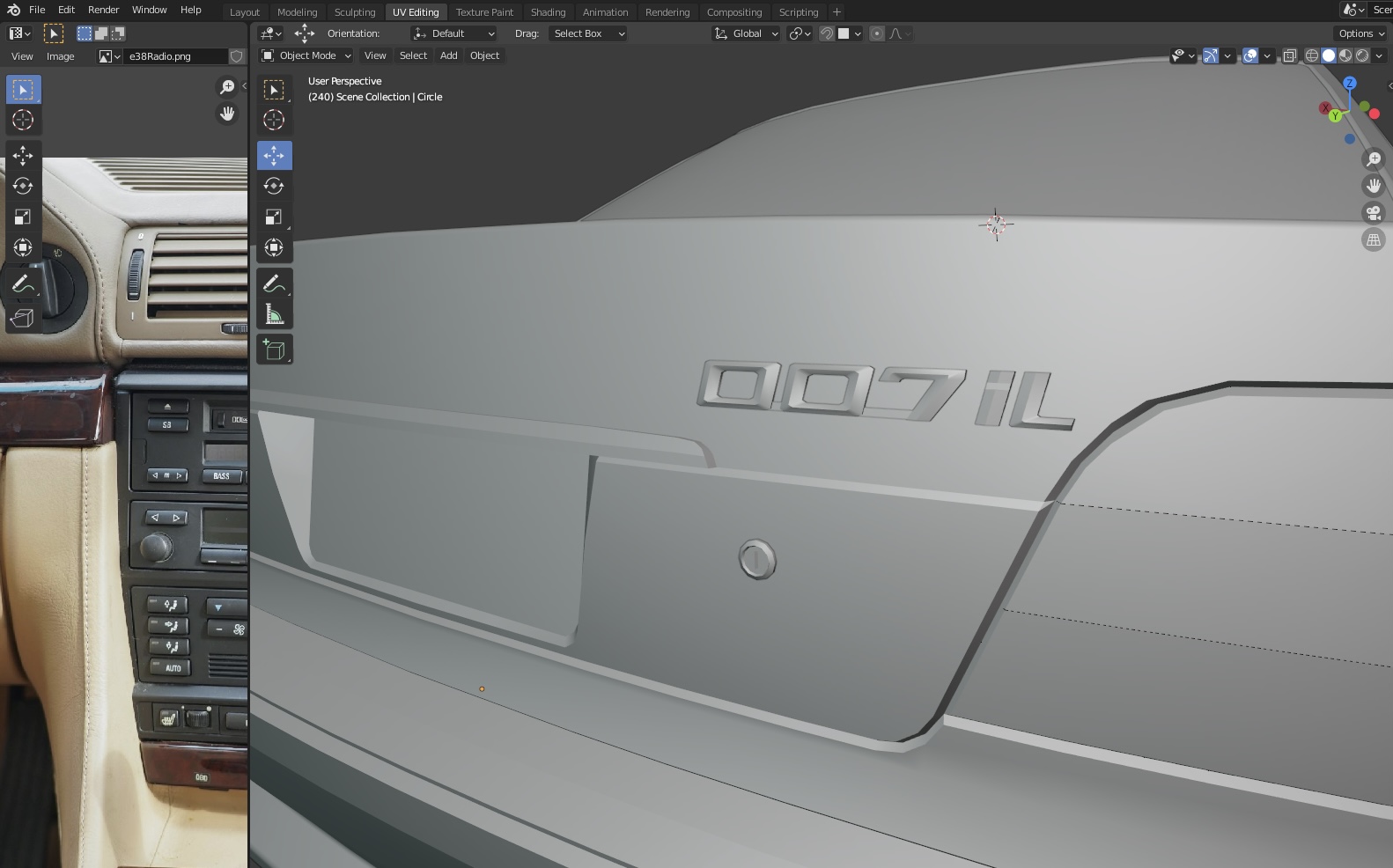Screen dimensions: 1393x868
Task: Expand the Object Mode dropdown
Action: tap(306, 55)
